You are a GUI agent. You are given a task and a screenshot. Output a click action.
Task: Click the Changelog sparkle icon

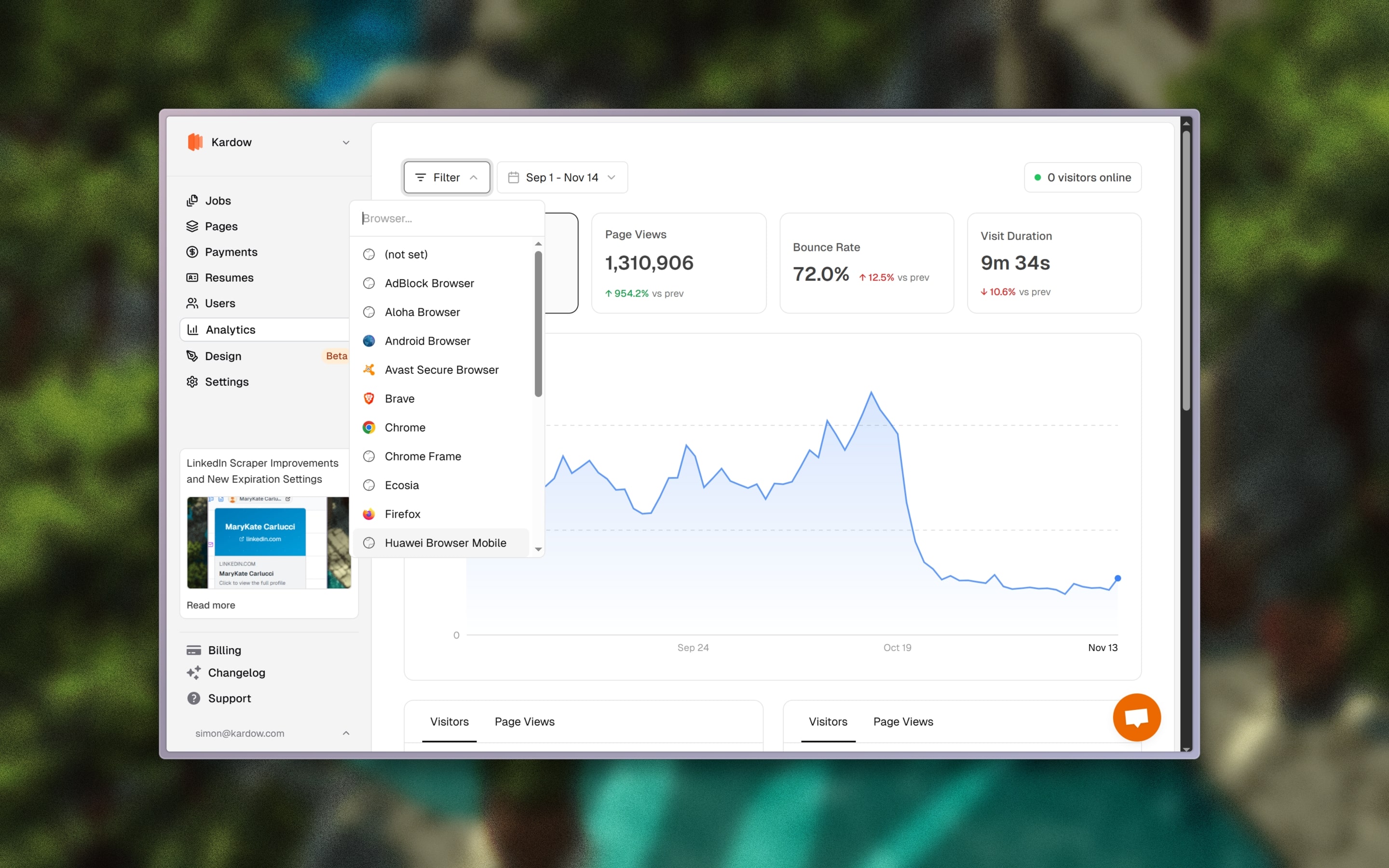click(x=193, y=672)
